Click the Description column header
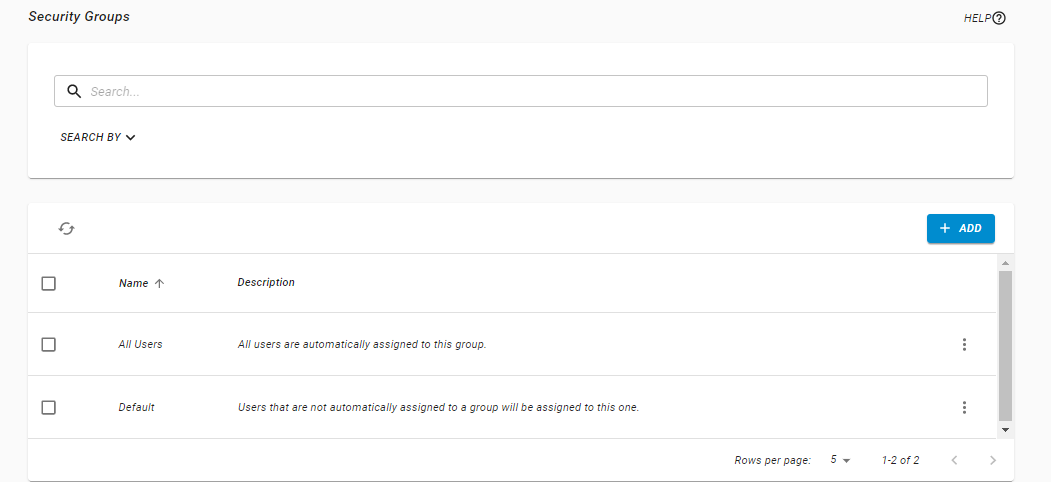This screenshot has width=1051, height=482. tap(266, 283)
